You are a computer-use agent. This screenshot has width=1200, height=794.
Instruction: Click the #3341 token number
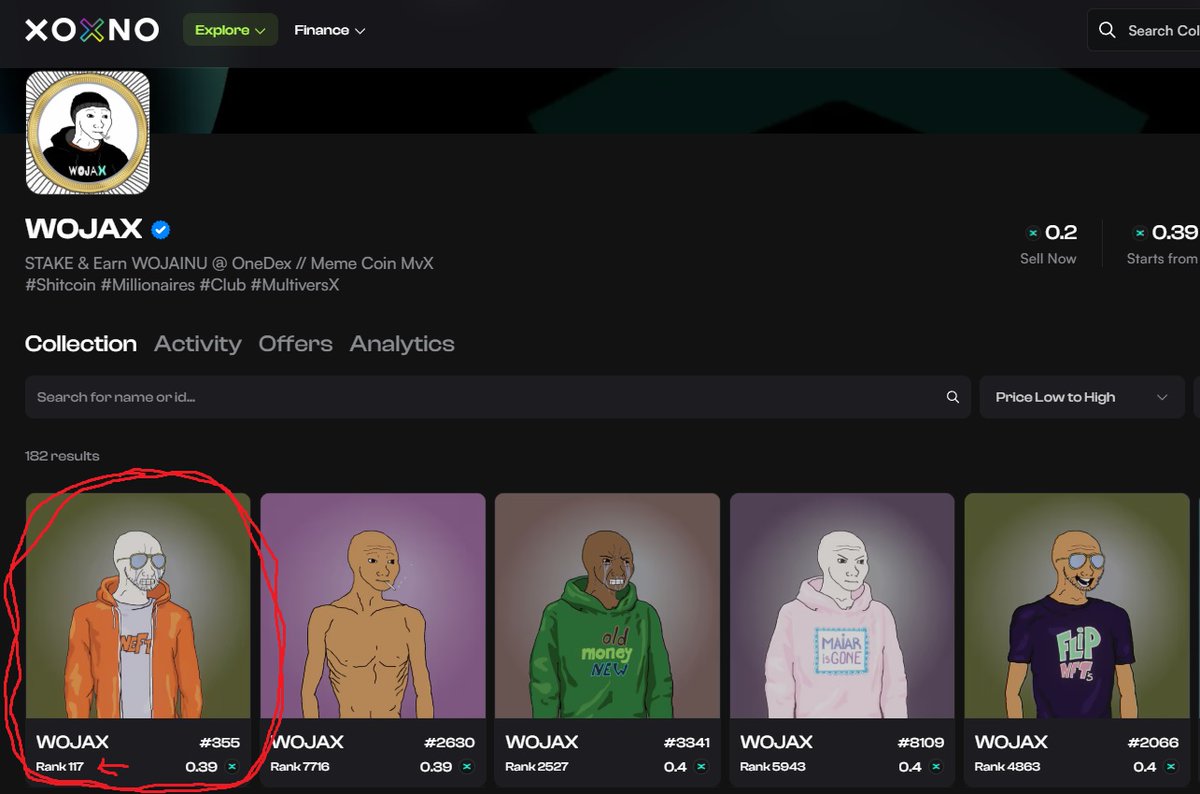click(x=686, y=742)
